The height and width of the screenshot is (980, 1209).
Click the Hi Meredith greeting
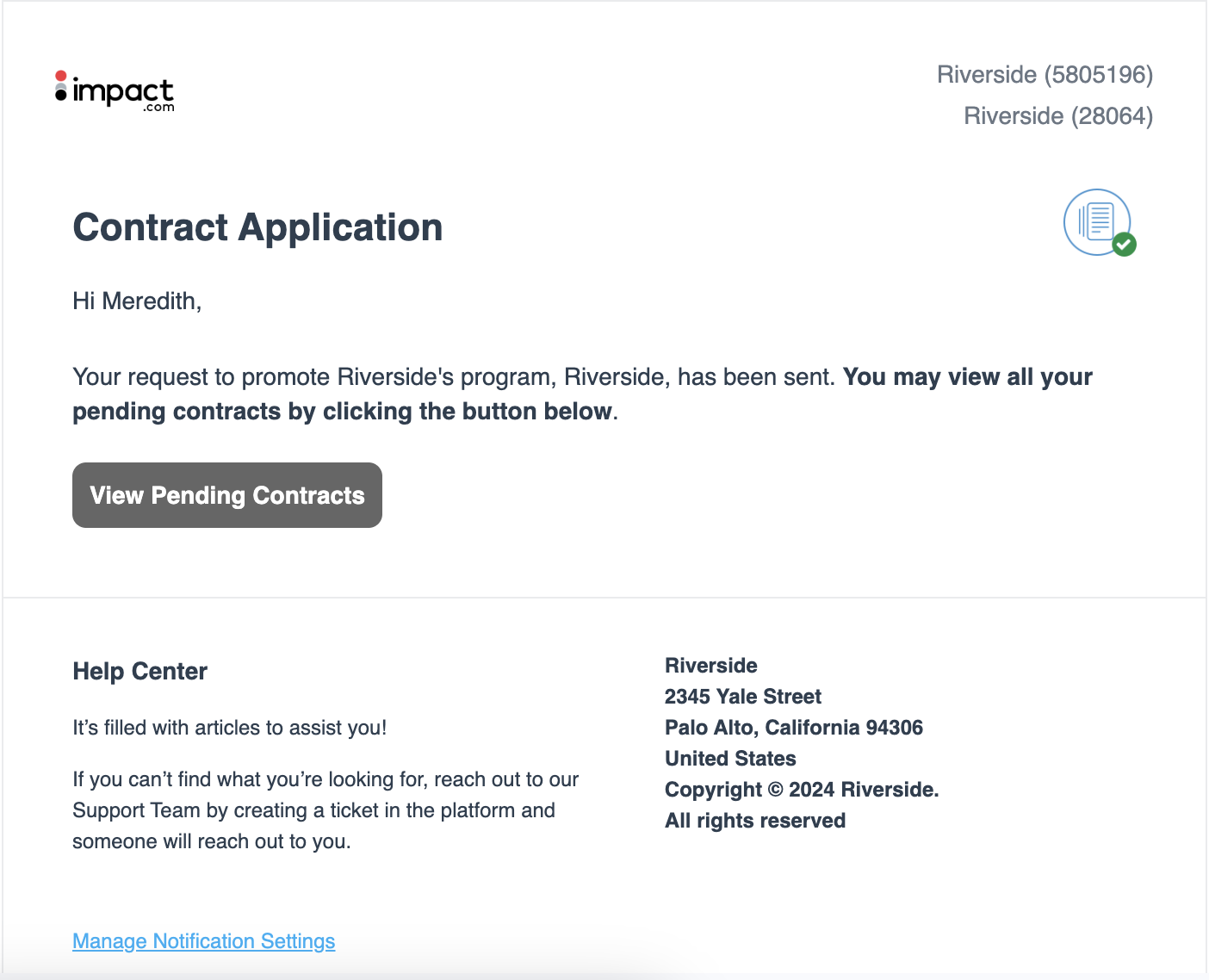(137, 301)
